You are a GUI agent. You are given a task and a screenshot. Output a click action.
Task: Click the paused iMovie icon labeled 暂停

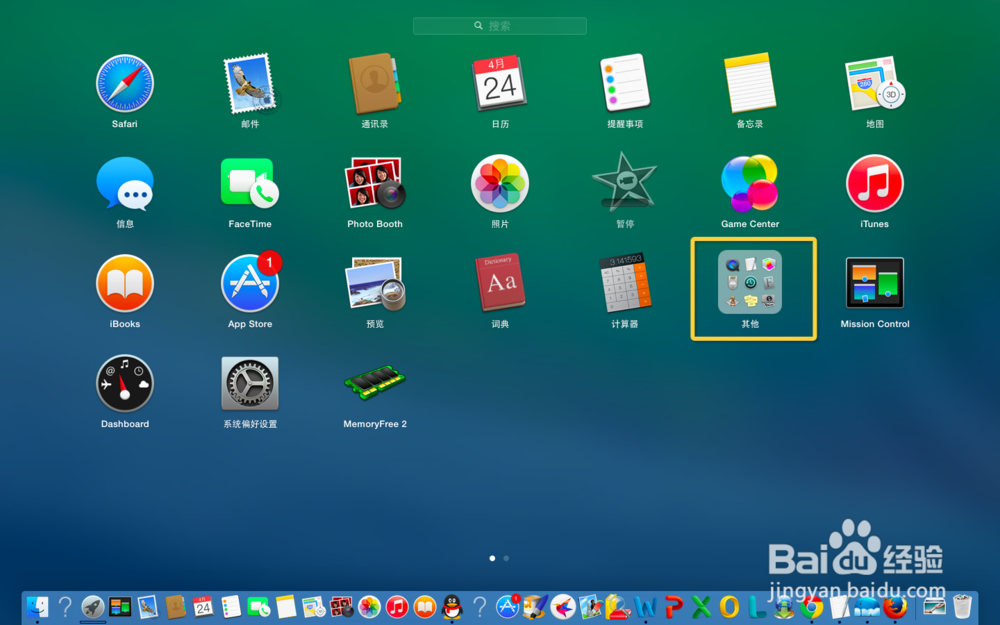tap(624, 184)
